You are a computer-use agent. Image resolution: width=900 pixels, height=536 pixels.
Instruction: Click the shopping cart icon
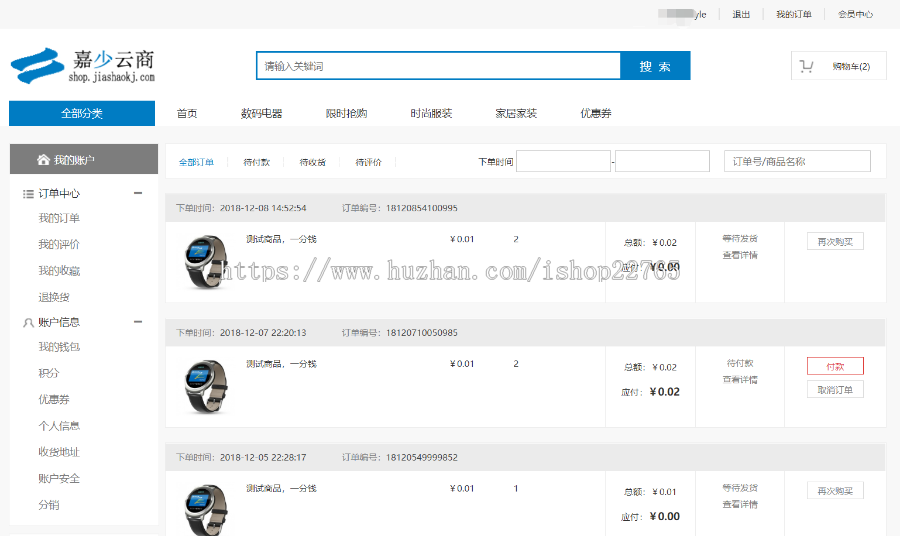click(806, 67)
